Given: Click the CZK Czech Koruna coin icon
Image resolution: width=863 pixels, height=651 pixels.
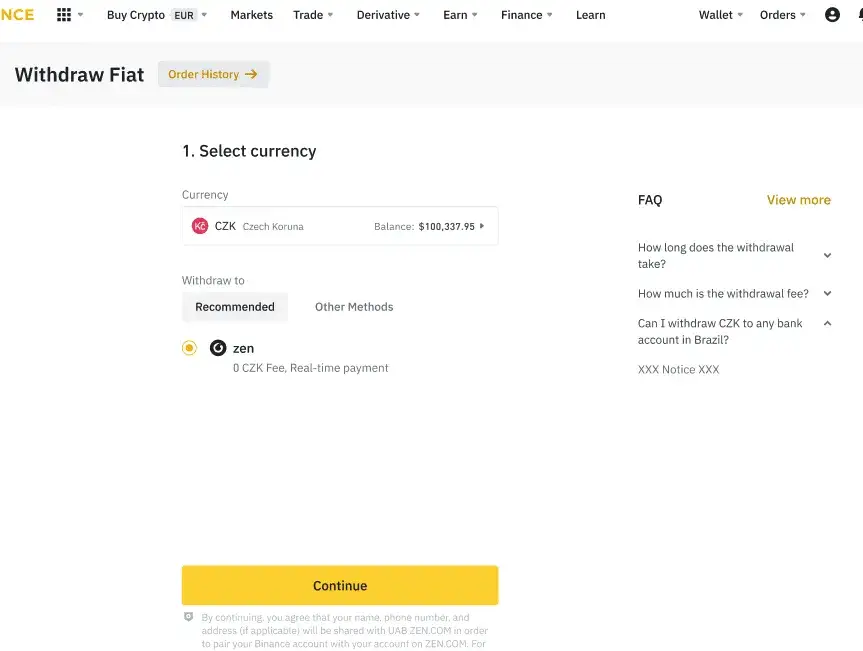Looking at the screenshot, I should click(x=200, y=225).
